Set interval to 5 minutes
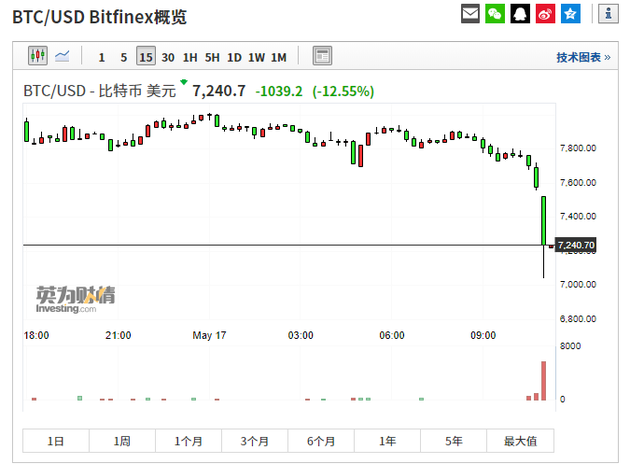630x464 pixels. tap(124, 57)
